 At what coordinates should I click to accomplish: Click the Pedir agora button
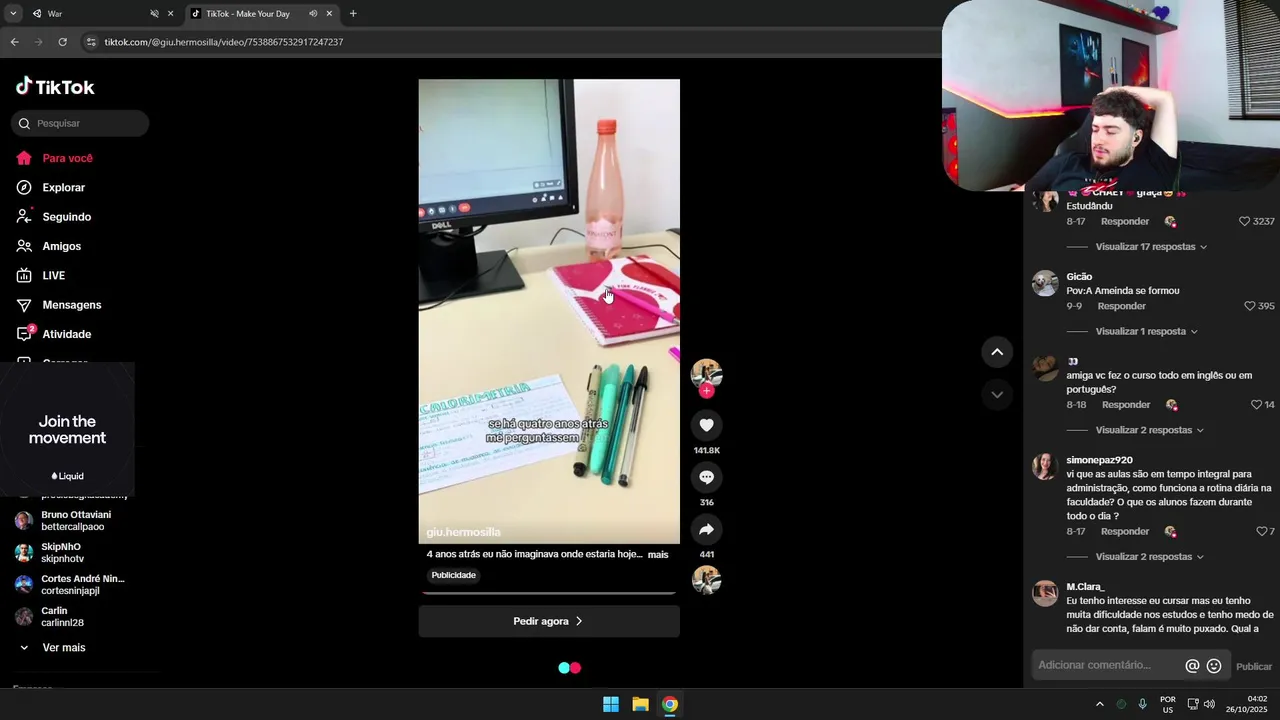coord(549,621)
